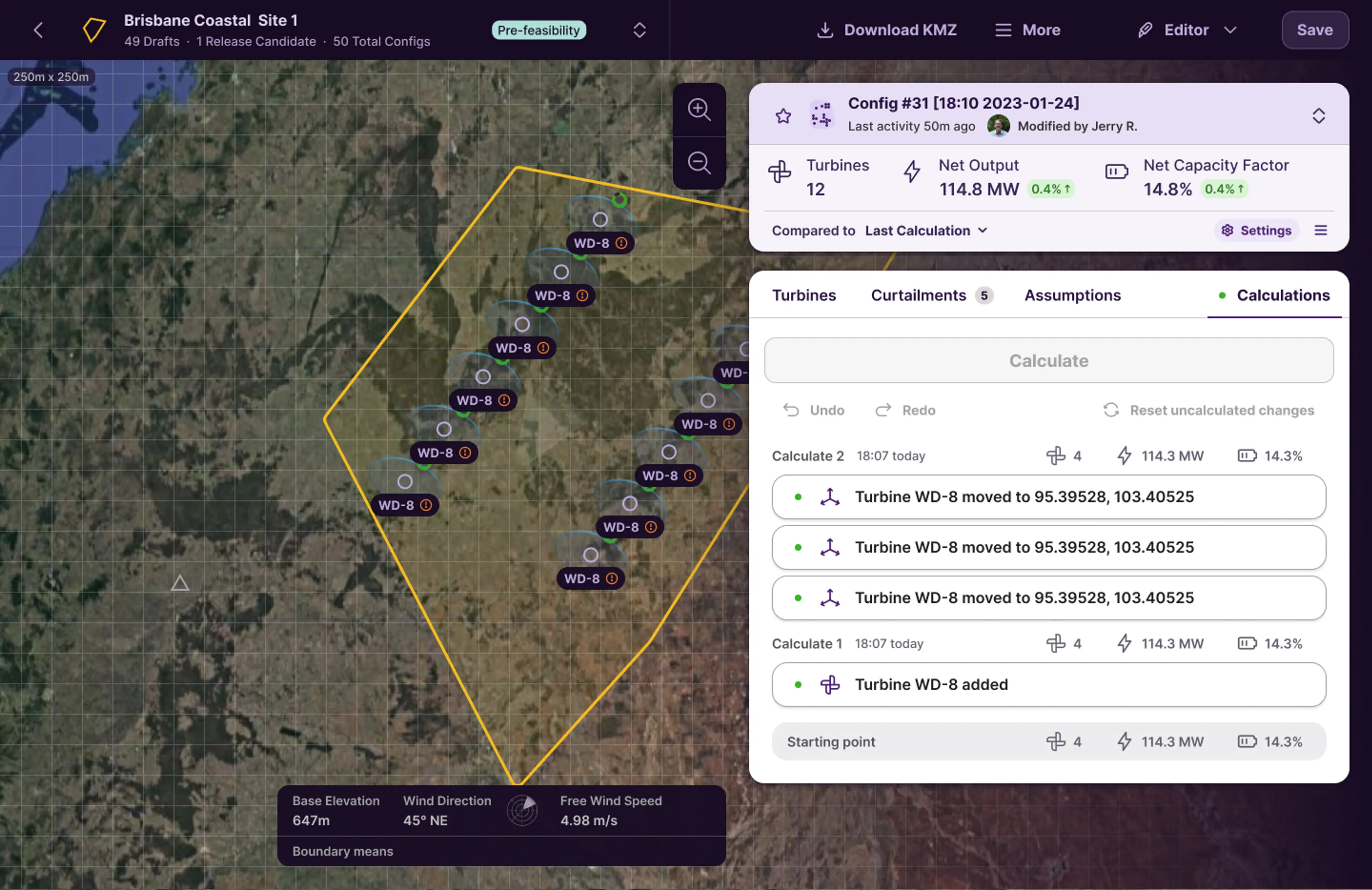Viewport: 1372px width, 890px height.
Task: Open the Editor mode dropdown
Action: (1187, 30)
